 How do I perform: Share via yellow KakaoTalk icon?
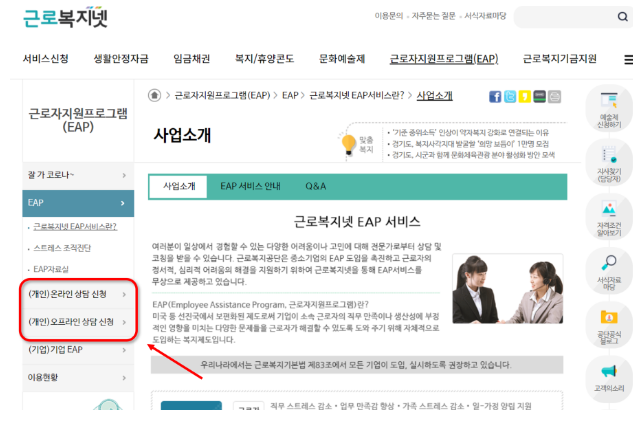click(524, 96)
